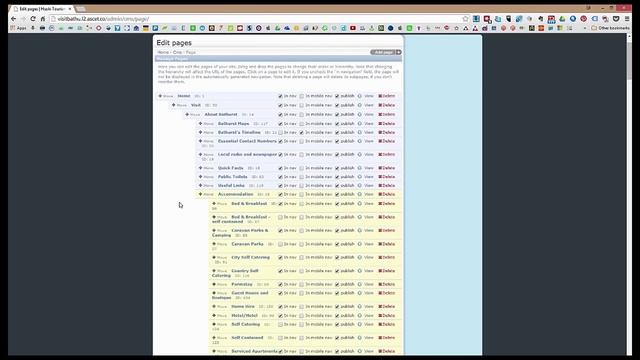Open the browser home page icon
Viewport: 640px width, 360px height.
(42, 19)
